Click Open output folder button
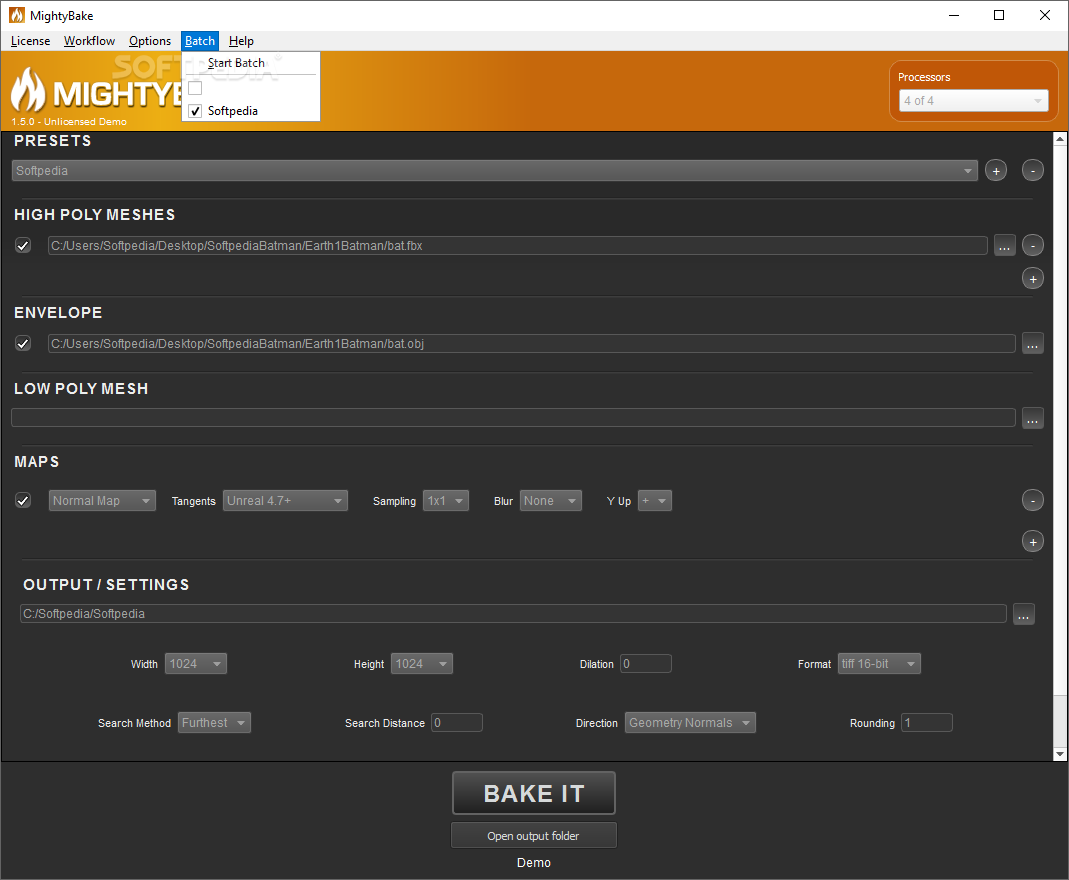This screenshot has width=1069, height=880. point(534,836)
